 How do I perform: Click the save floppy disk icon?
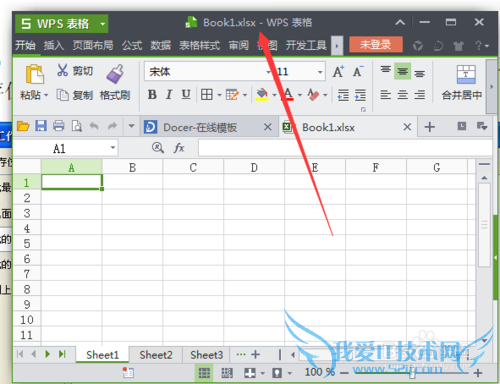point(41,126)
